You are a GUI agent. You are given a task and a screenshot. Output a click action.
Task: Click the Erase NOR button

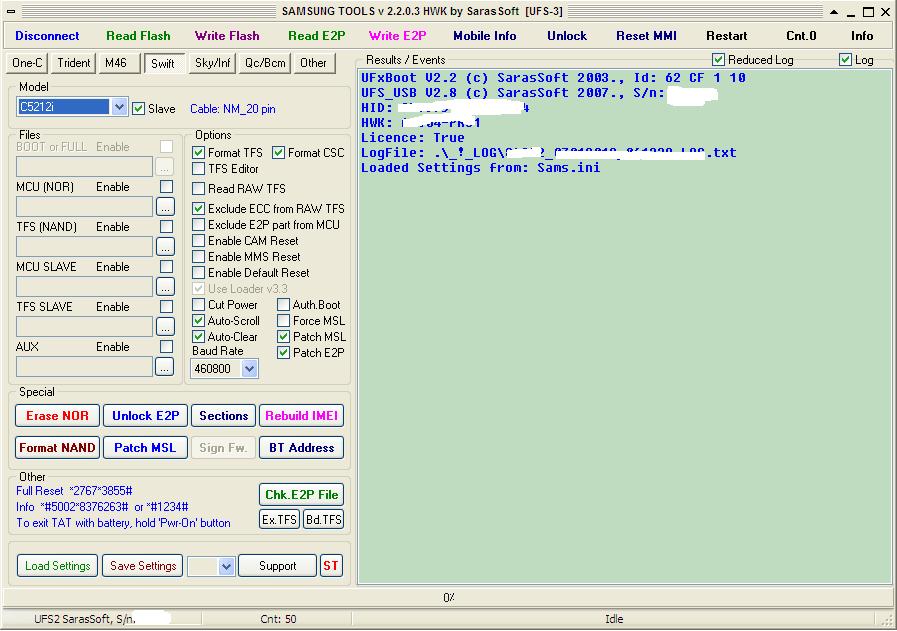57,416
